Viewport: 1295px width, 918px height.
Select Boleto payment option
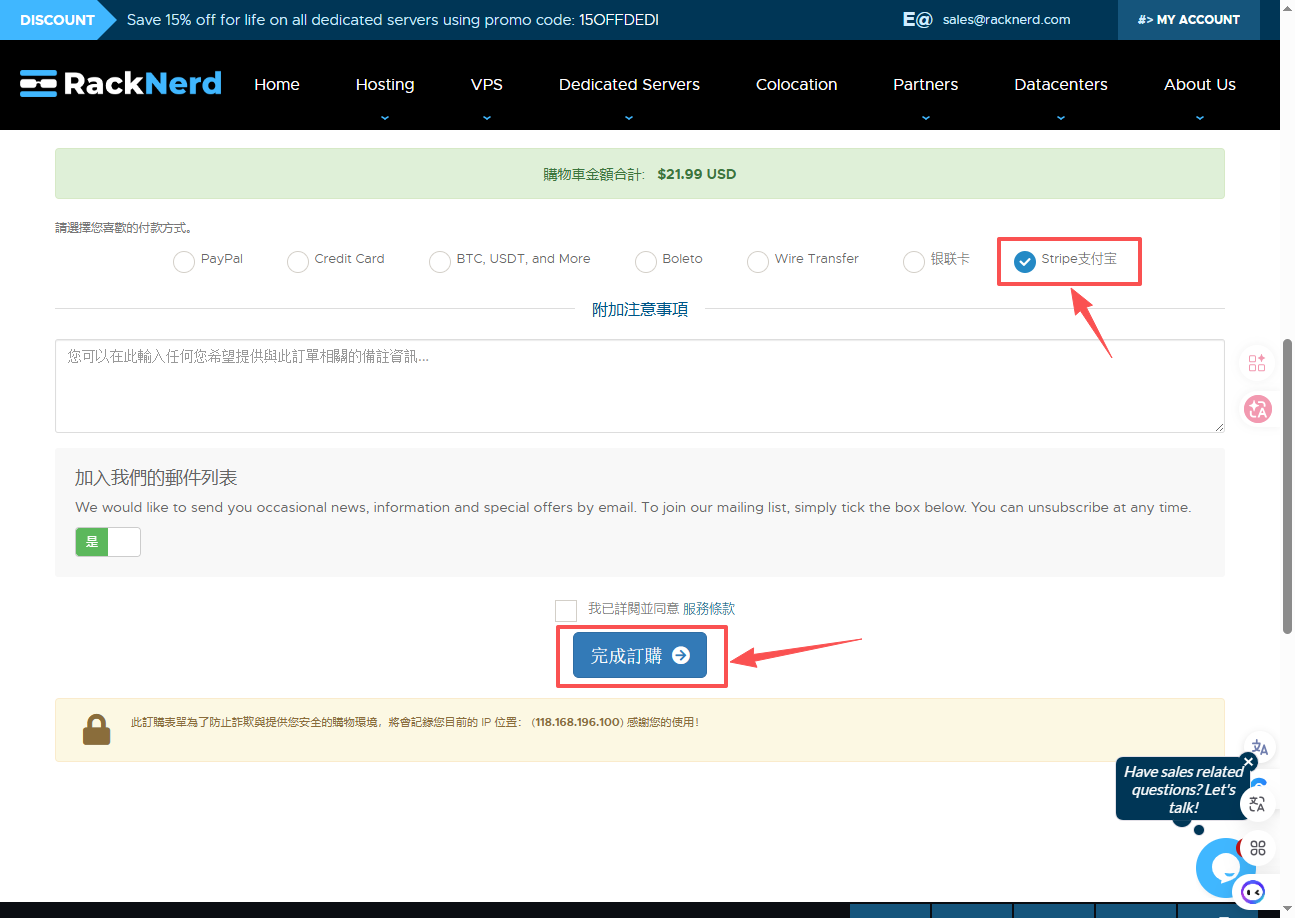646,262
